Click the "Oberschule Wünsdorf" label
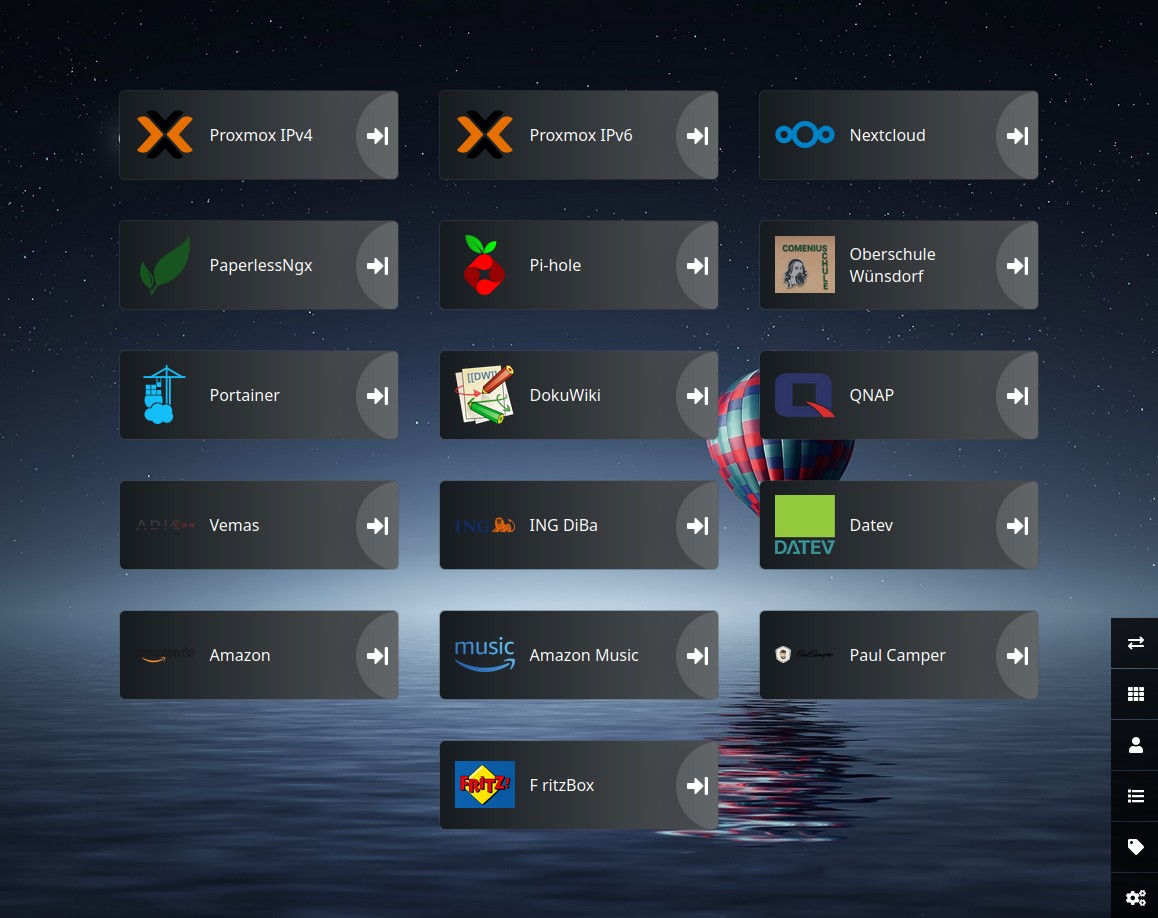Image resolution: width=1158 pixels, height=918 pixels. pos(892,265)
